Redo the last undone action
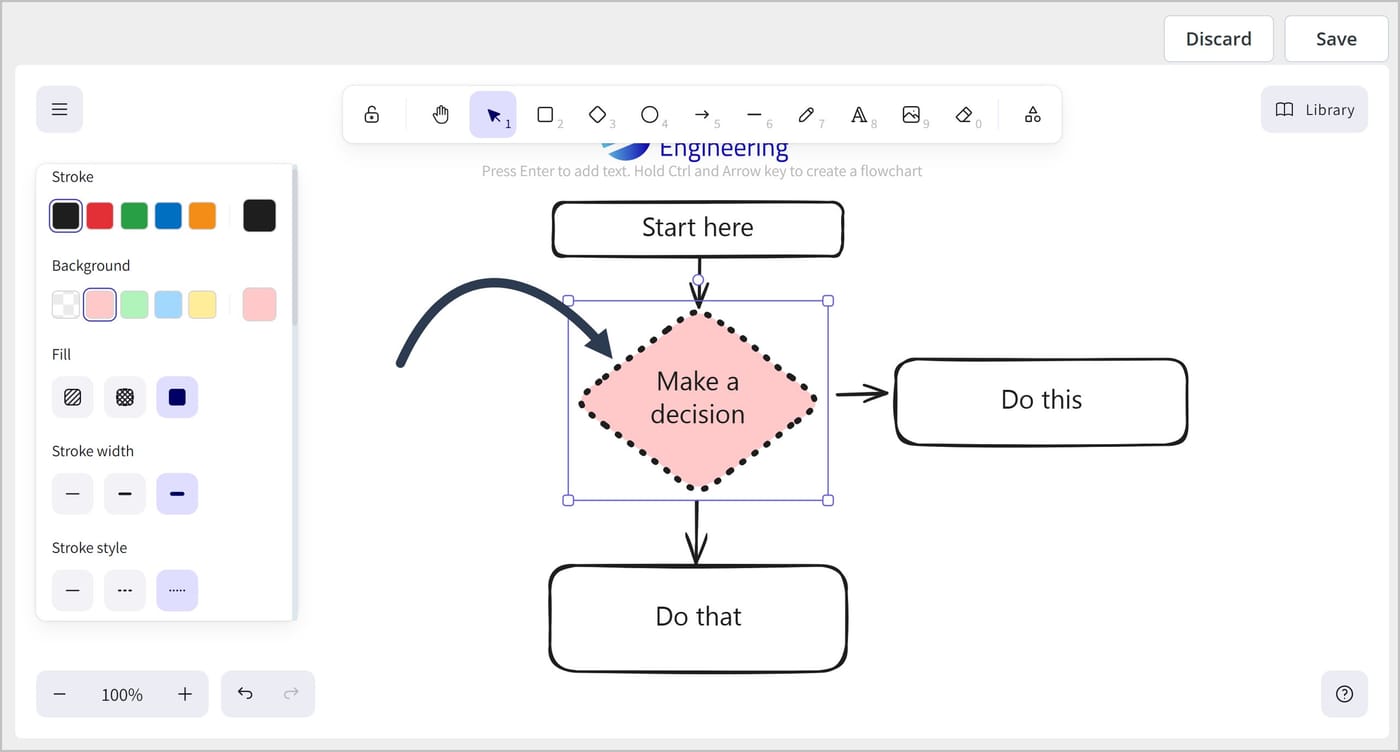This screenshot has width=1400, height=752. pos(291,694)
